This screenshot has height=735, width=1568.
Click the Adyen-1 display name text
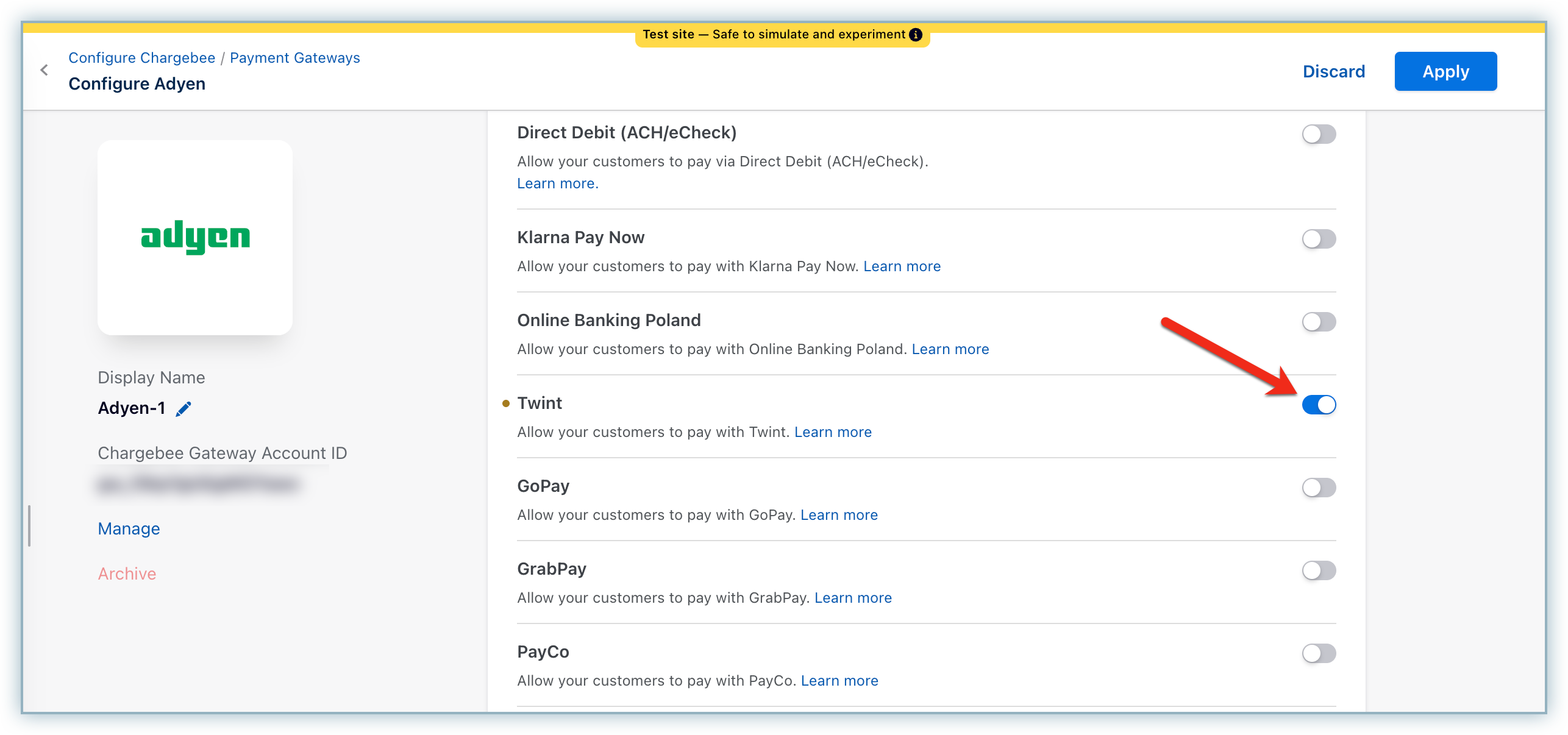pos(132,408)
